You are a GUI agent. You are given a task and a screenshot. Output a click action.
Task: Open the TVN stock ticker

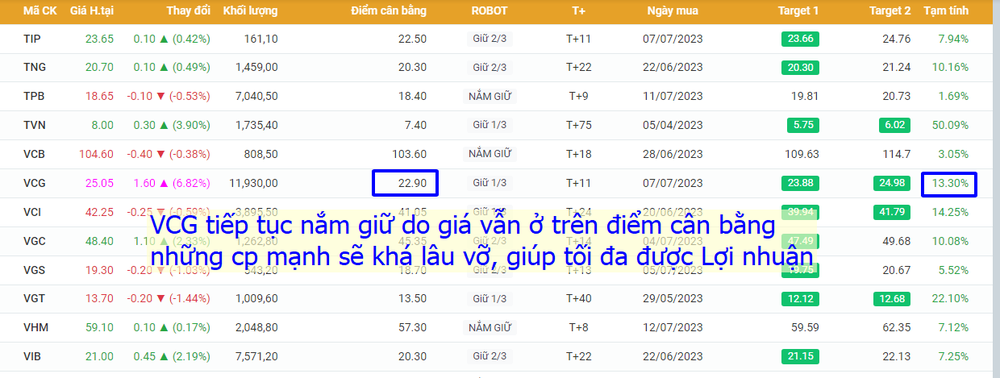point(34,125)
